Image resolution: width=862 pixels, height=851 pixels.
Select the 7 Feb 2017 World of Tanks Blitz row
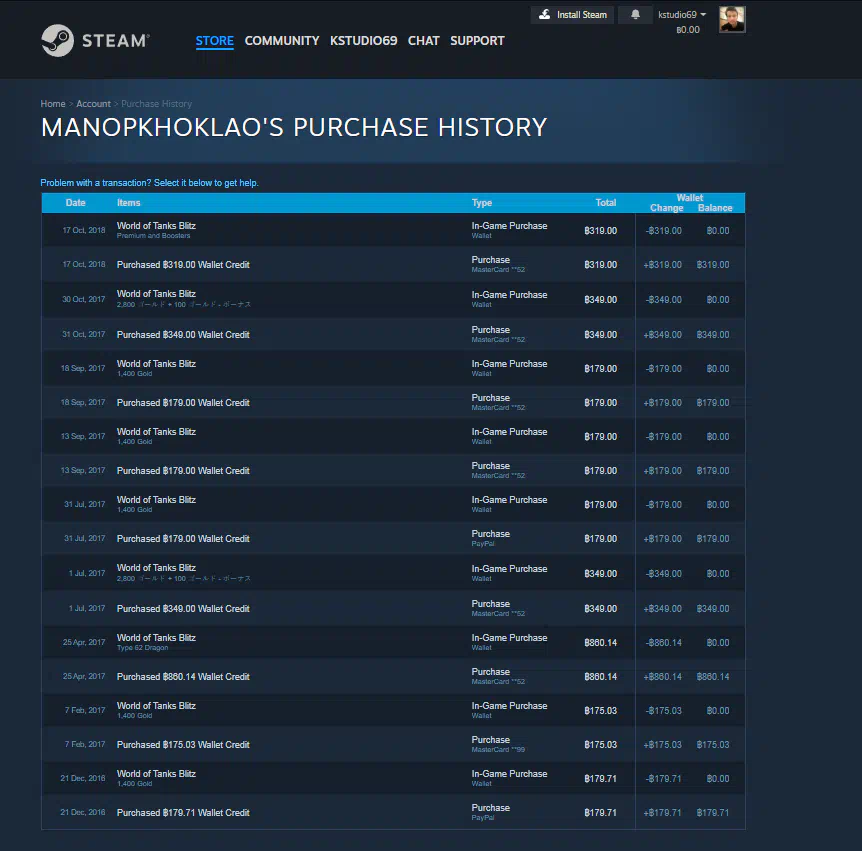click(393, 710)
